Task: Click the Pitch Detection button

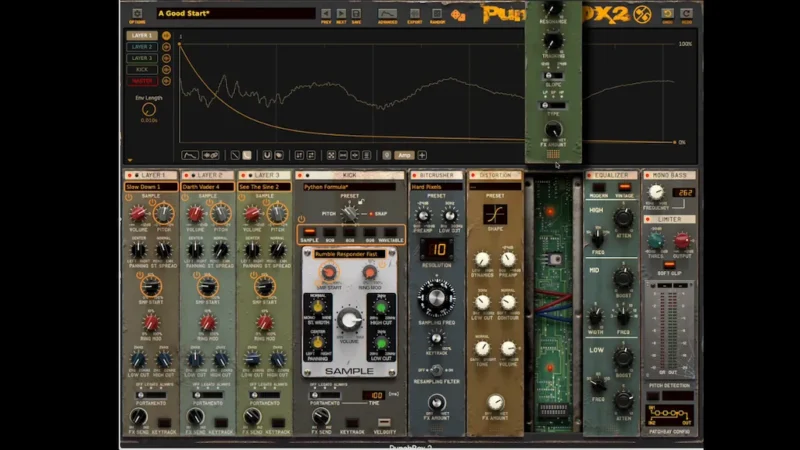Action: 653,396
